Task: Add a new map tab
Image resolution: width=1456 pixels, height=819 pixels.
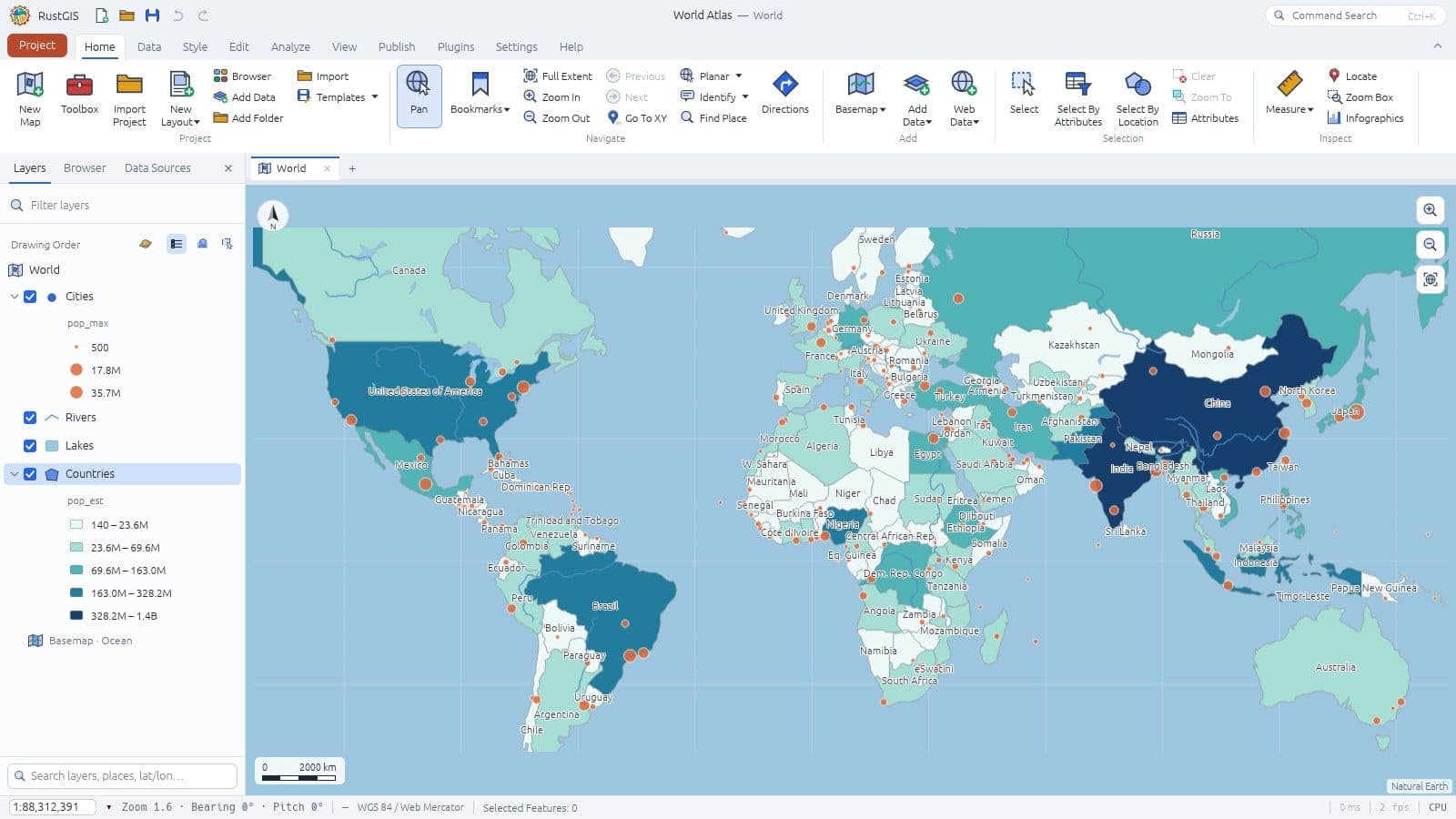Action: [352, 168]
